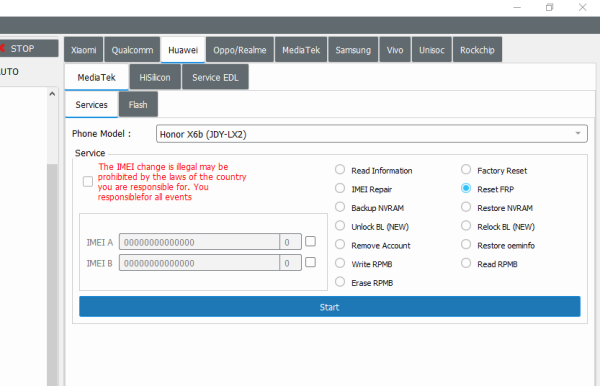Click the STOP button
This screenshot has width=600, height=386.
point(28,49)
